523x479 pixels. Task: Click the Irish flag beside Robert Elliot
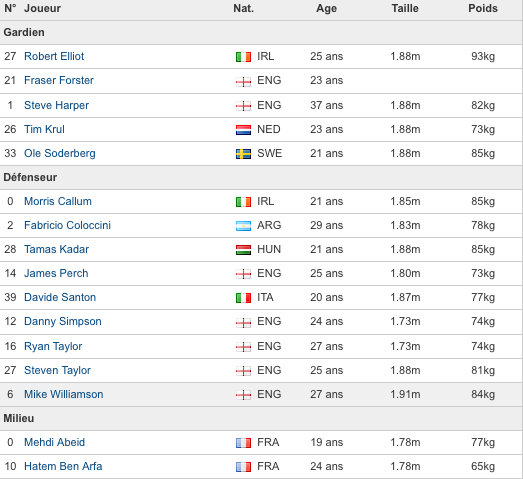point(243,57)
